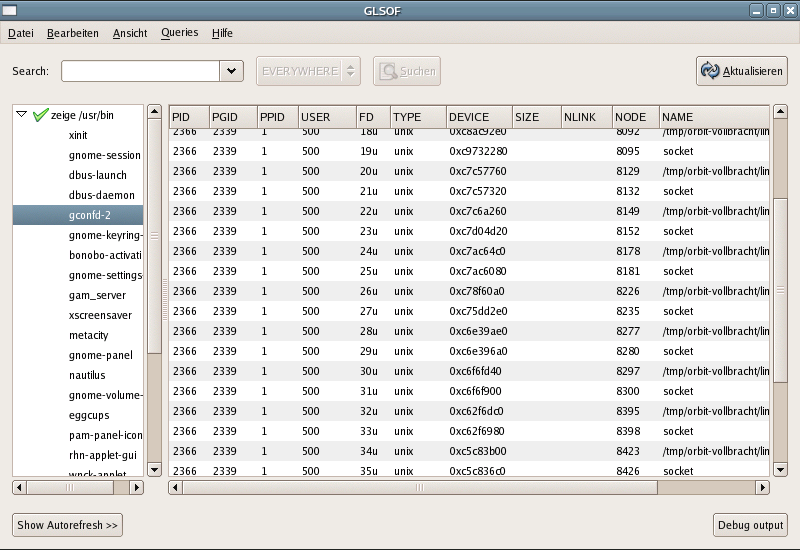Click the process tree vertical scrollbar thumb
The image size is (800, 550).
154,236
